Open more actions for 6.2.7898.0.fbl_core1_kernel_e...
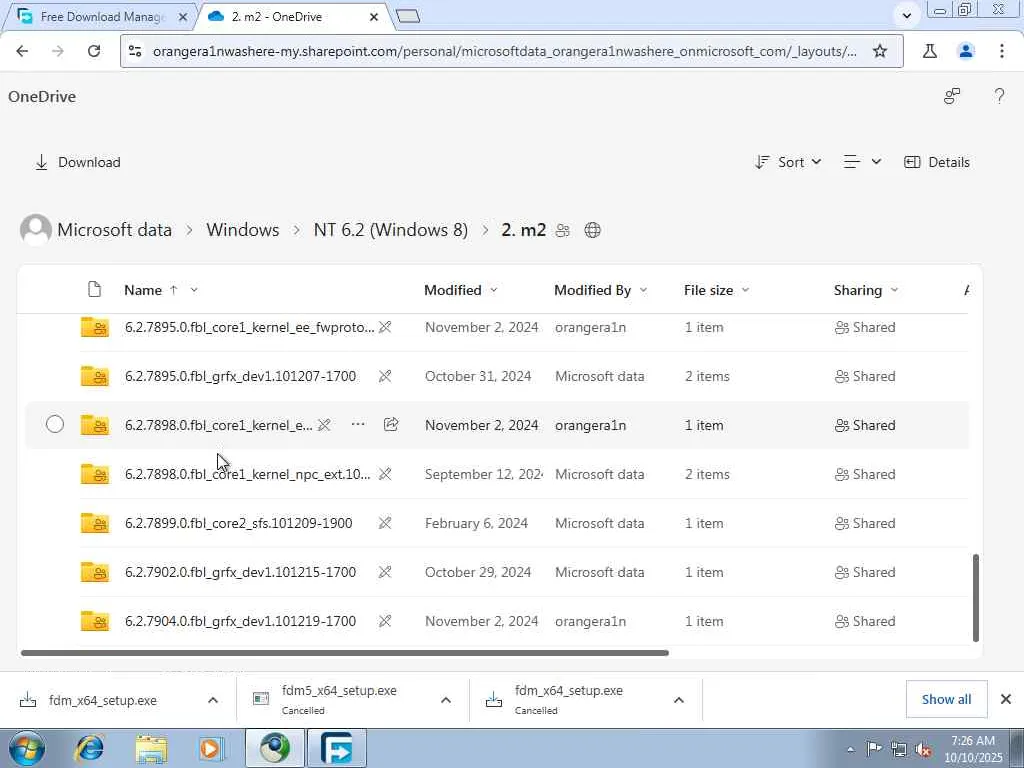Viewport: 1024px width, 768px height. click(x=358, y=424)
